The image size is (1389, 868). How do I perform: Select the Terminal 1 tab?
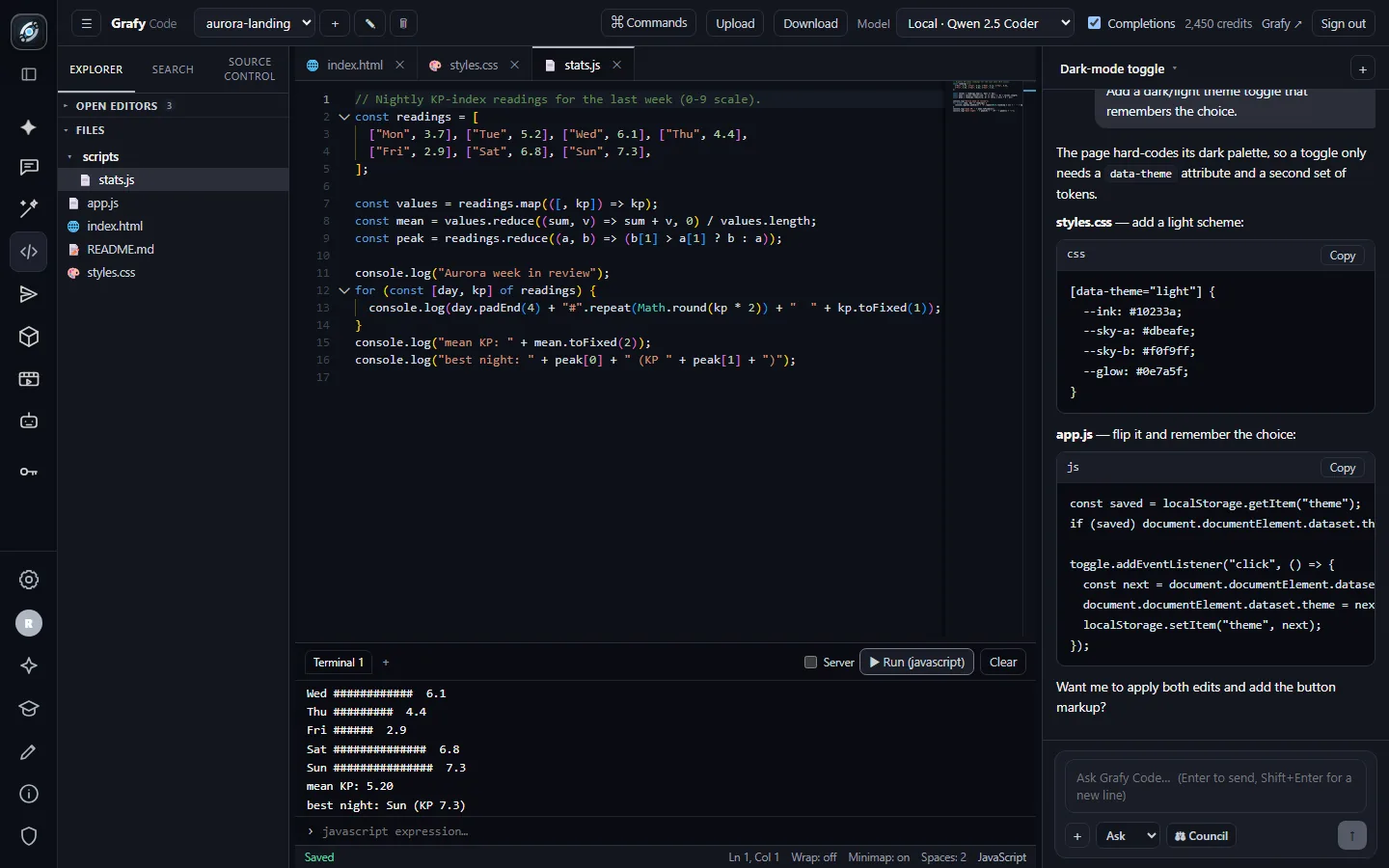pyautogui.click(x=339, y=663)
